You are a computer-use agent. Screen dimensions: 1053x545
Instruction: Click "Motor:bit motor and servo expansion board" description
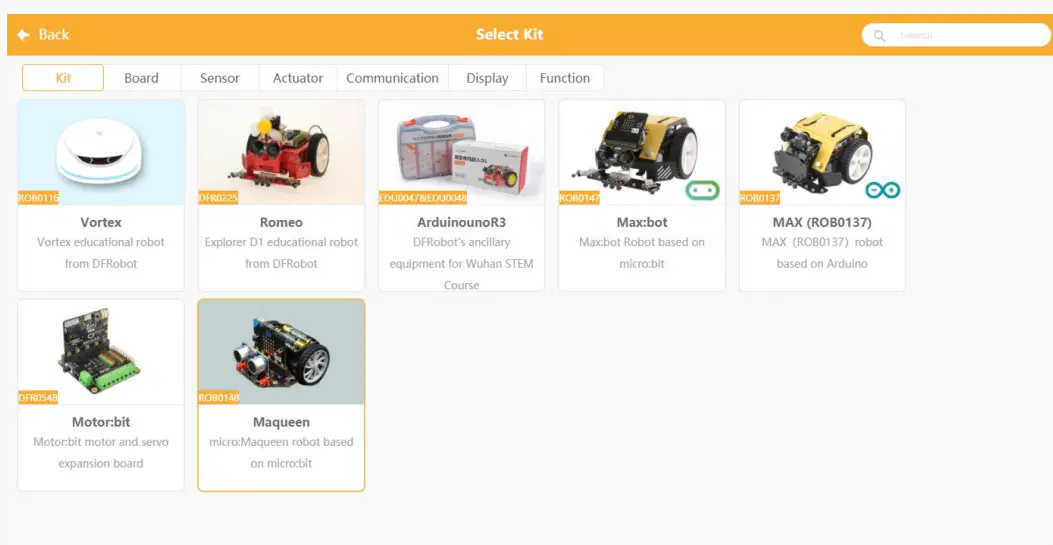coord(101,453)
